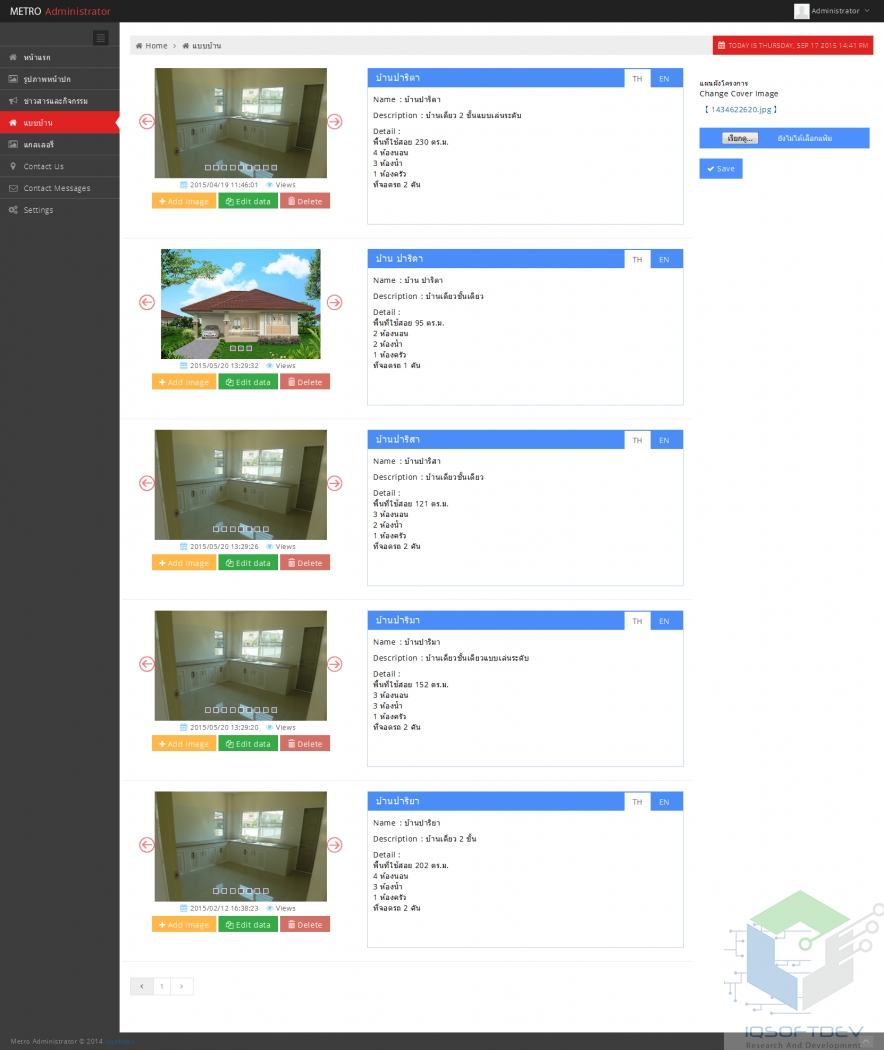
Task: Delete the entry dated 2015/05/20 13:29:20
Action: tap(305, 743)
